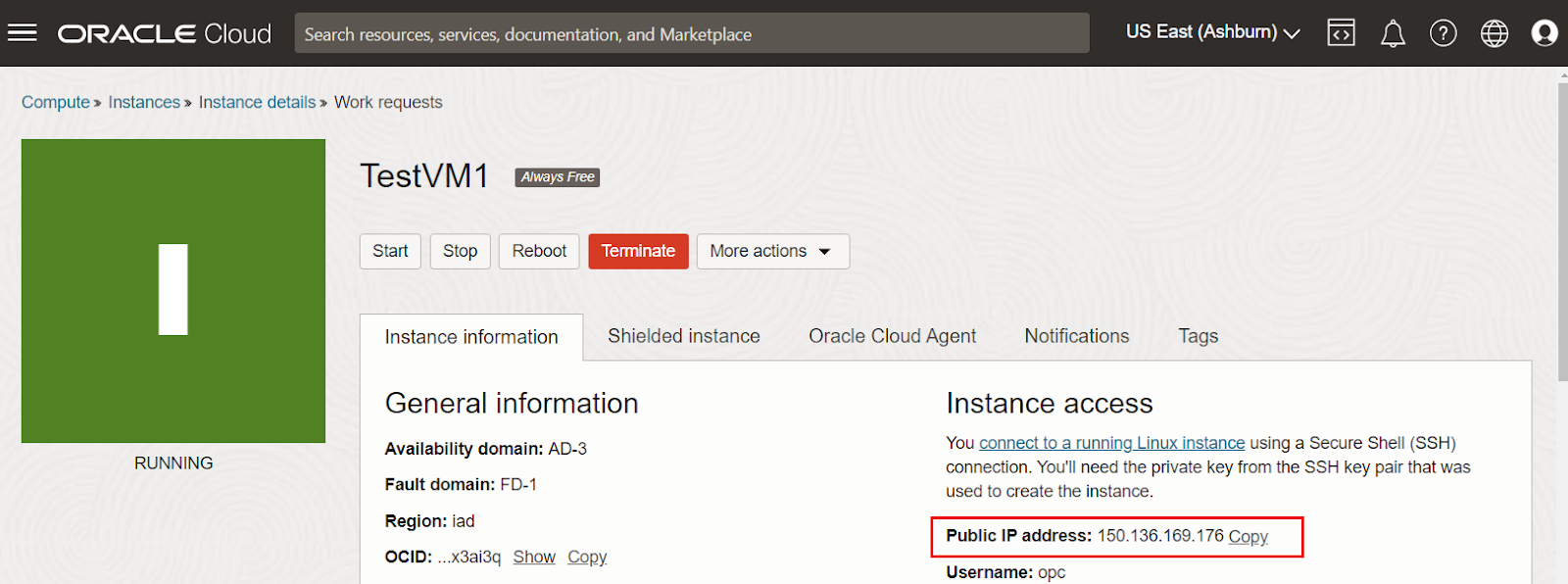The image size is (1568, 584).
Task: Go to the Compute breadcrumb link
Action: [x=56, y=102]
